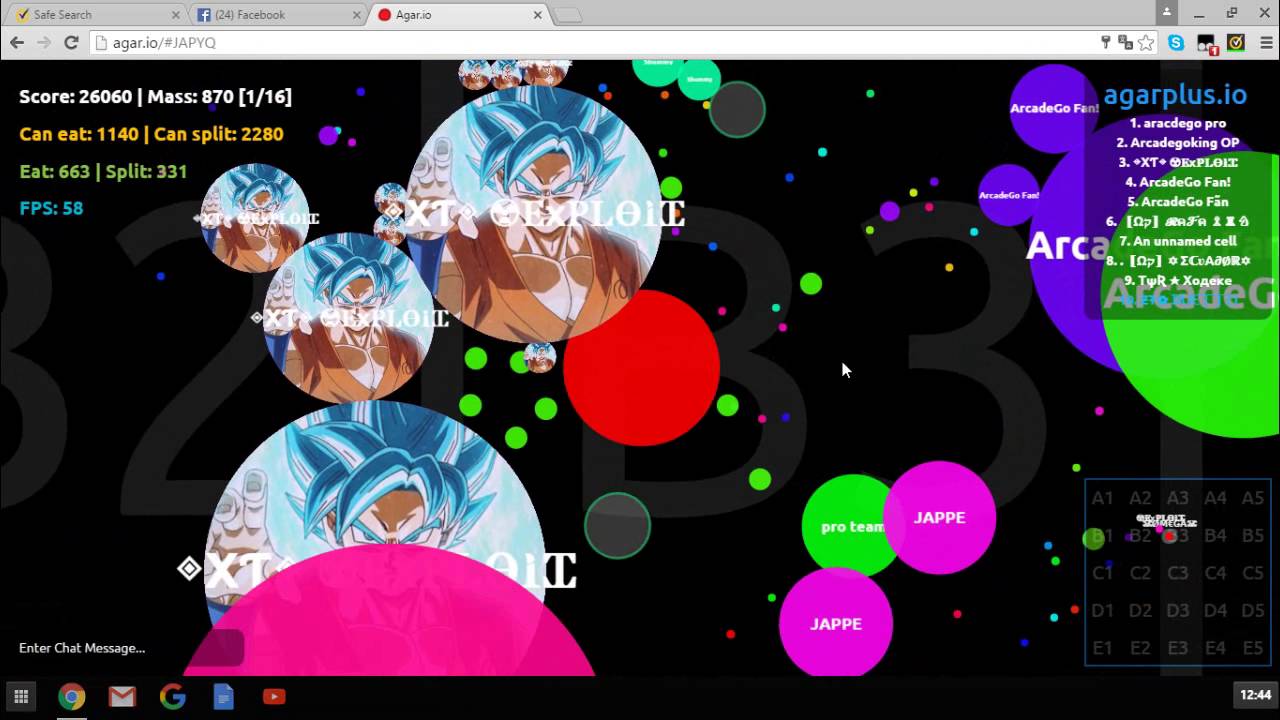1280x720 pixels.
Task: Click leaderboard entry '2. Arcadegoking OP'
Action: click(x=1178, y=143)
